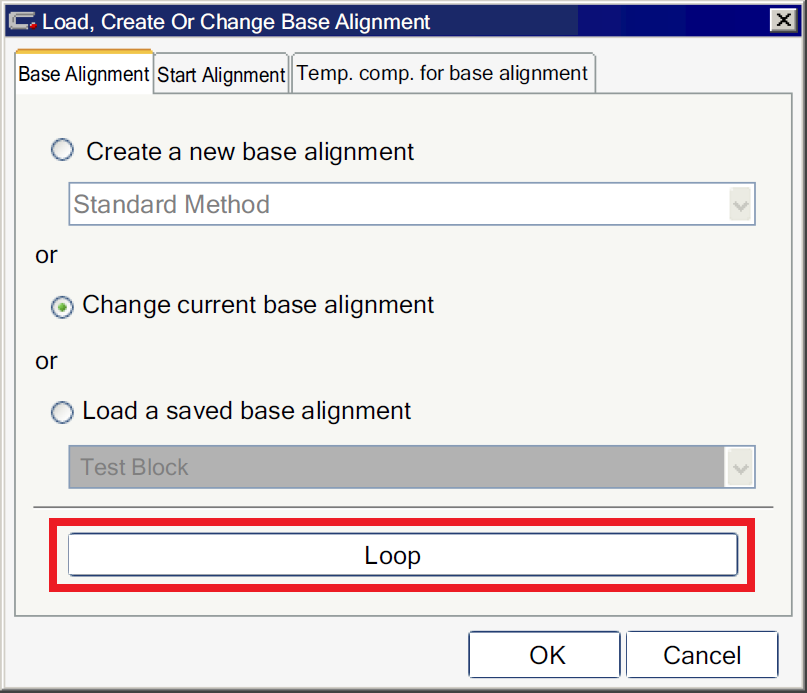Viewport: 807px width, 693px height.
Task: Click the "Load a saved base alignment" label text
Action: point(246,411)
